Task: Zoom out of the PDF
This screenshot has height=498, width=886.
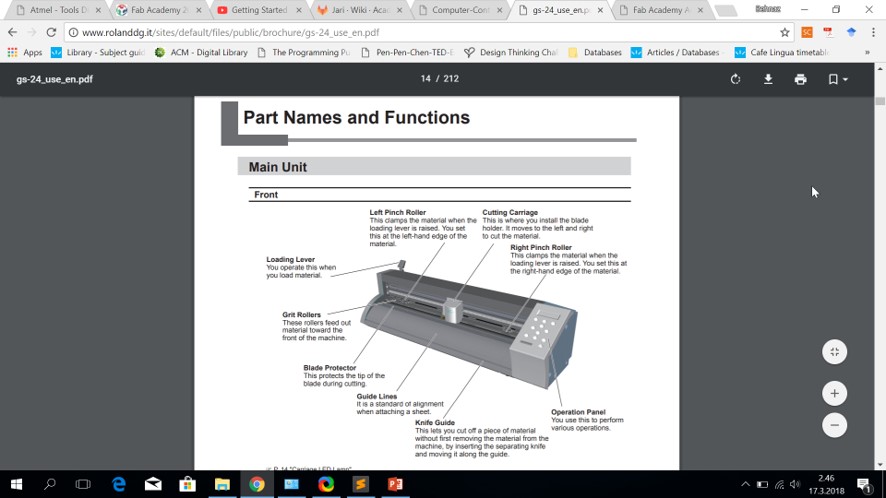Action: pyautogui.click(x=834, y=425)
